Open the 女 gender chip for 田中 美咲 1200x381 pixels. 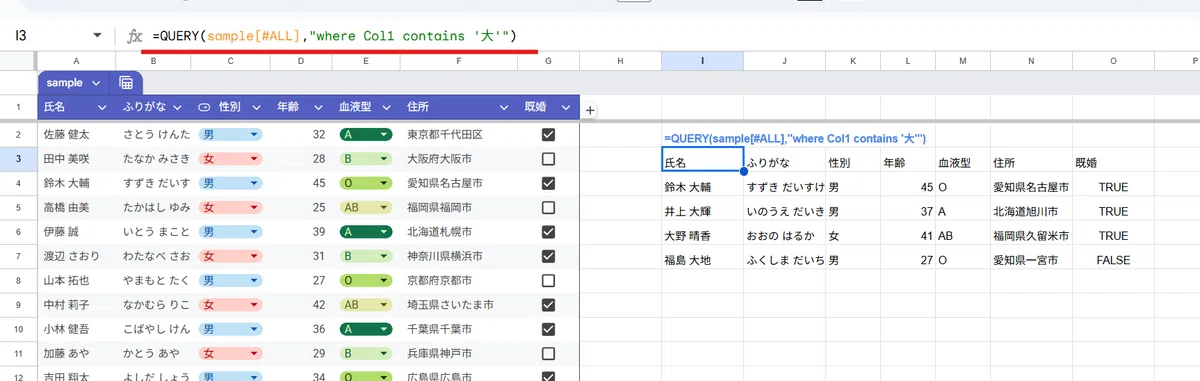(x=229, y=159)
